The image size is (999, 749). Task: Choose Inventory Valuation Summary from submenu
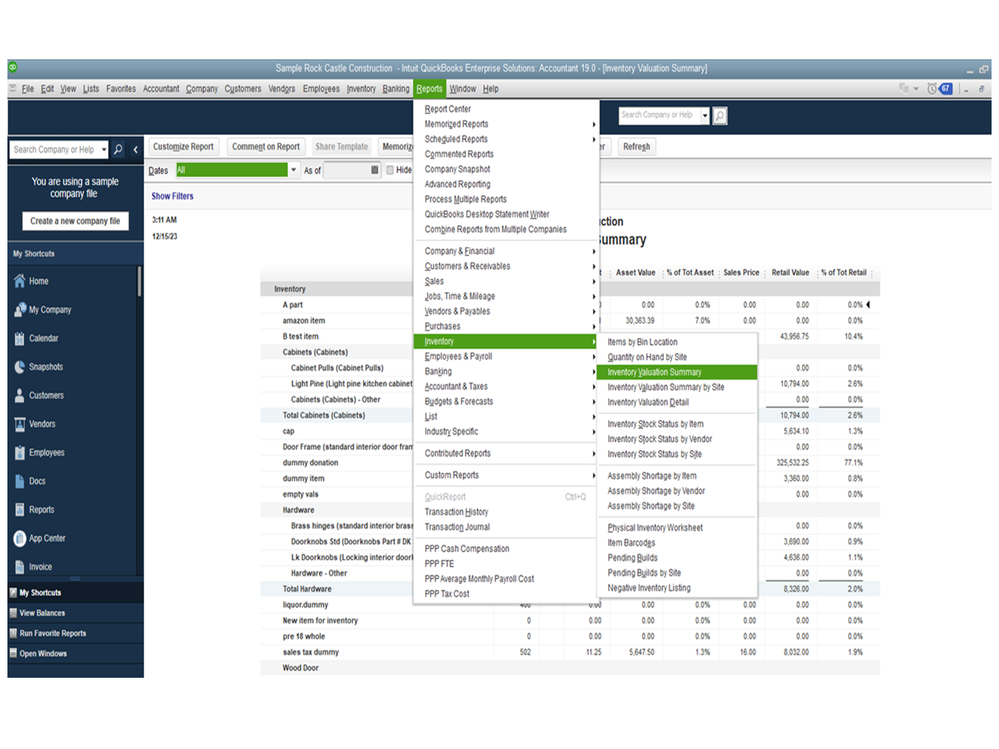(677, 372)
